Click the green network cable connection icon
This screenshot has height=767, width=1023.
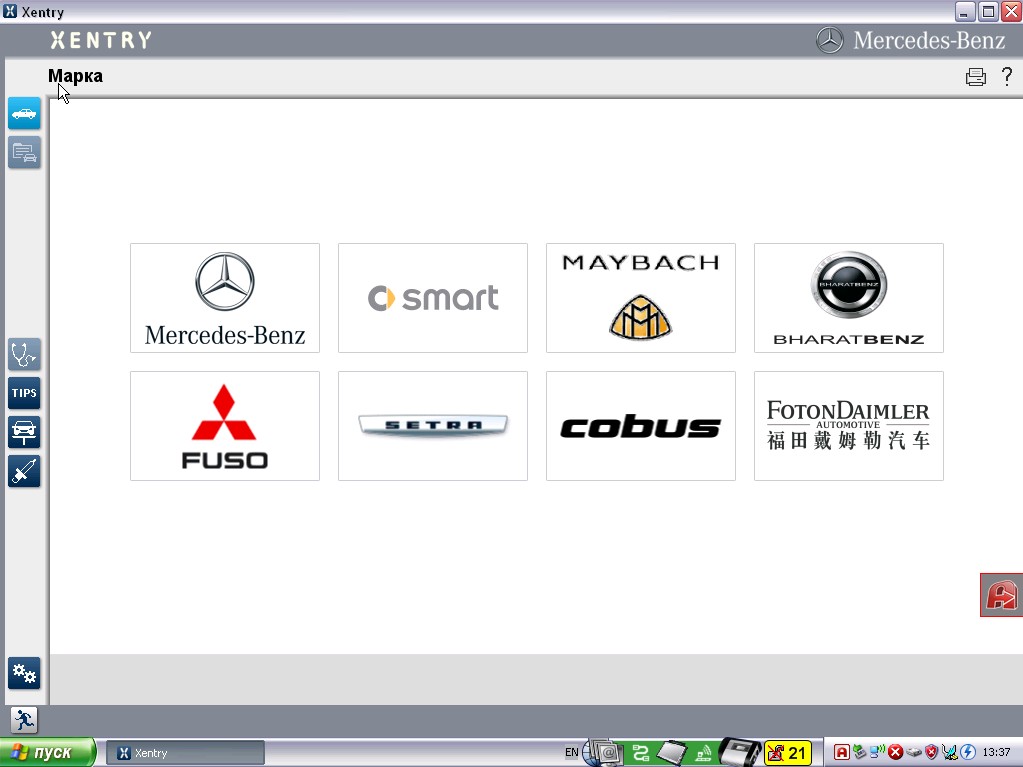point(641,753)
